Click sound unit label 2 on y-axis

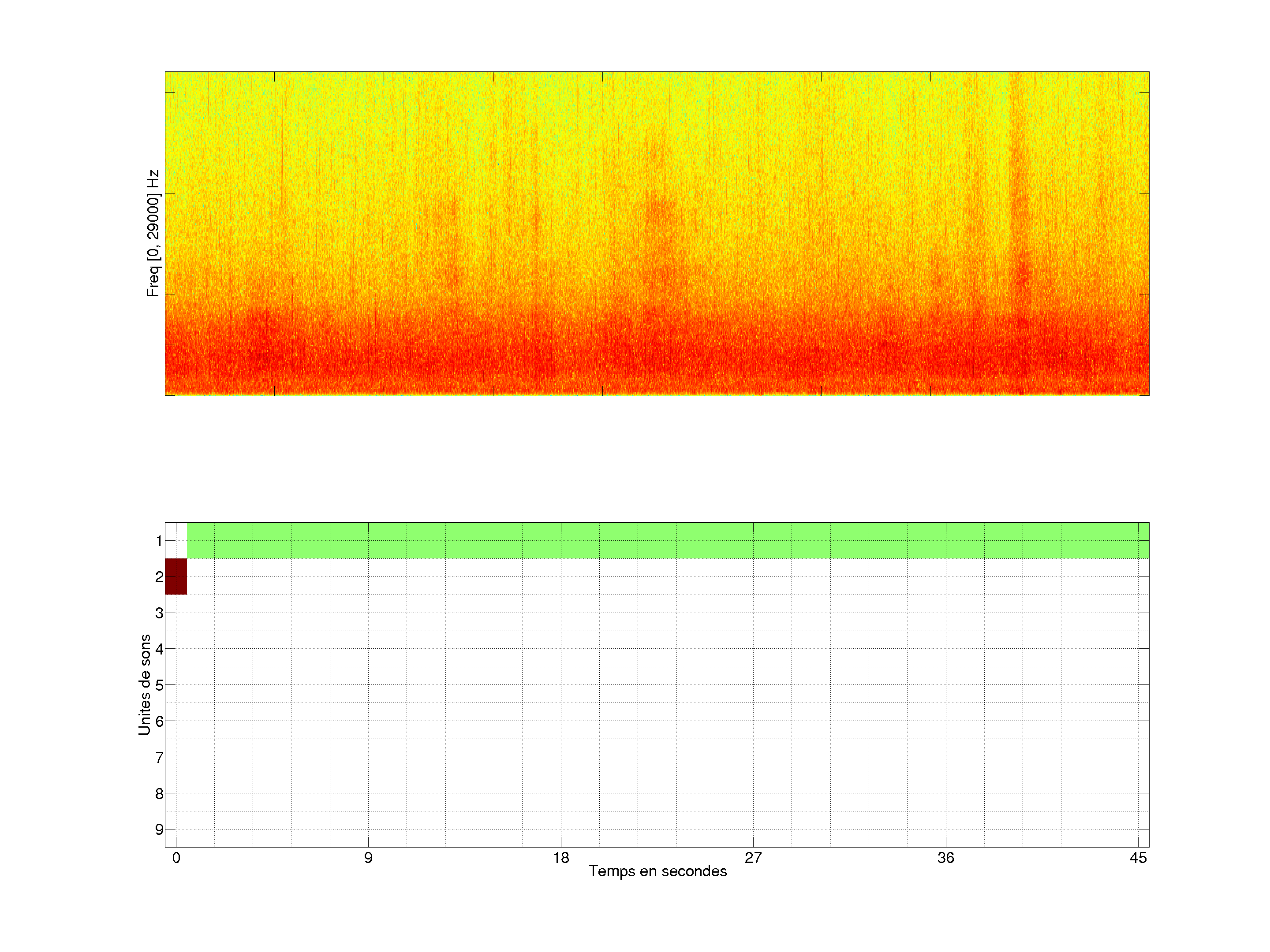[x=159, y=576]
